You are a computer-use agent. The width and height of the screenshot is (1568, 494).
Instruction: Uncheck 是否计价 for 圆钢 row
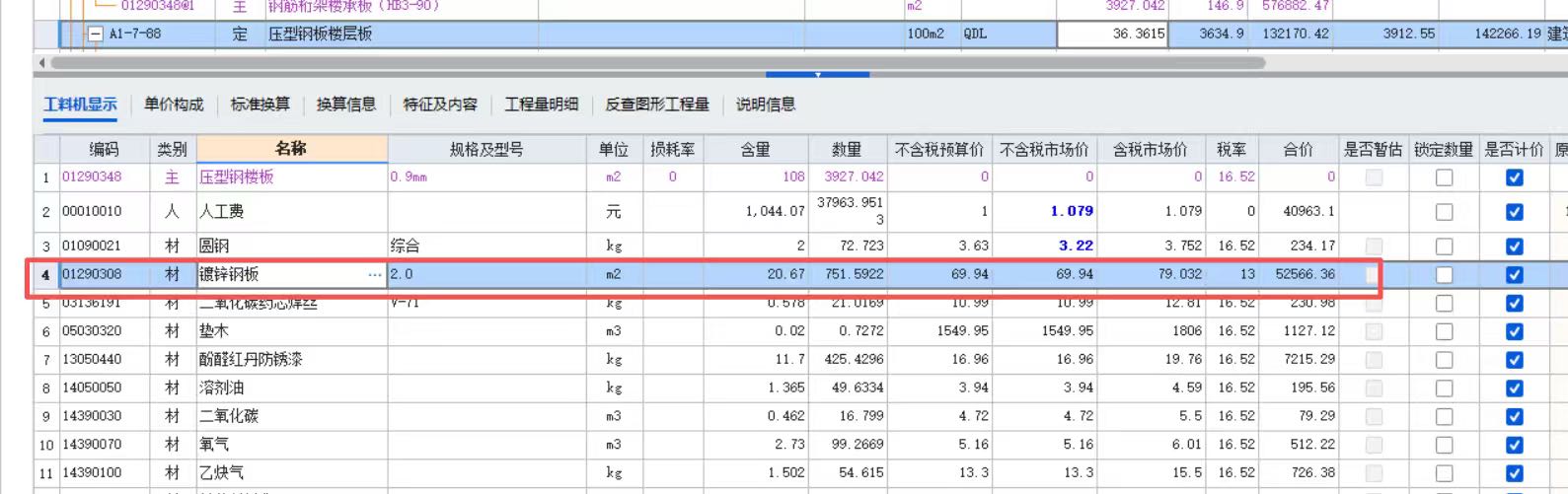(x=1514, y=247)
